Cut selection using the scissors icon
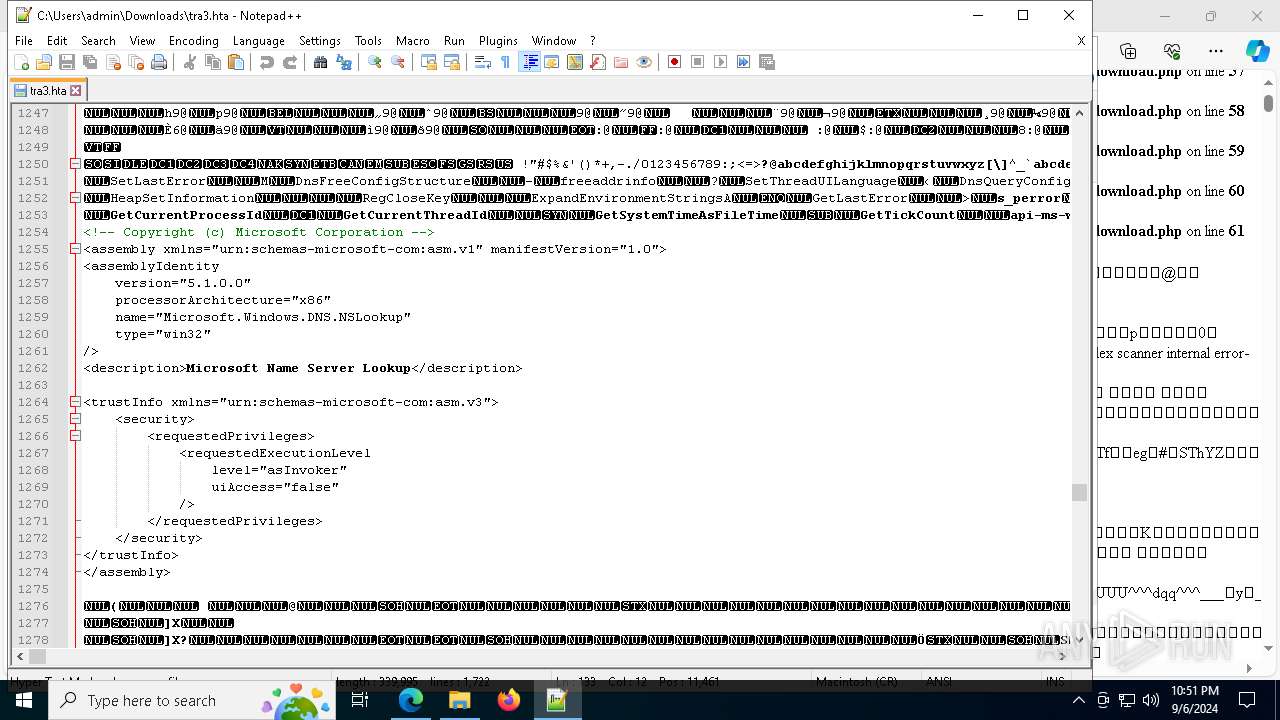Screen dimensions: 1280x720 189,62
